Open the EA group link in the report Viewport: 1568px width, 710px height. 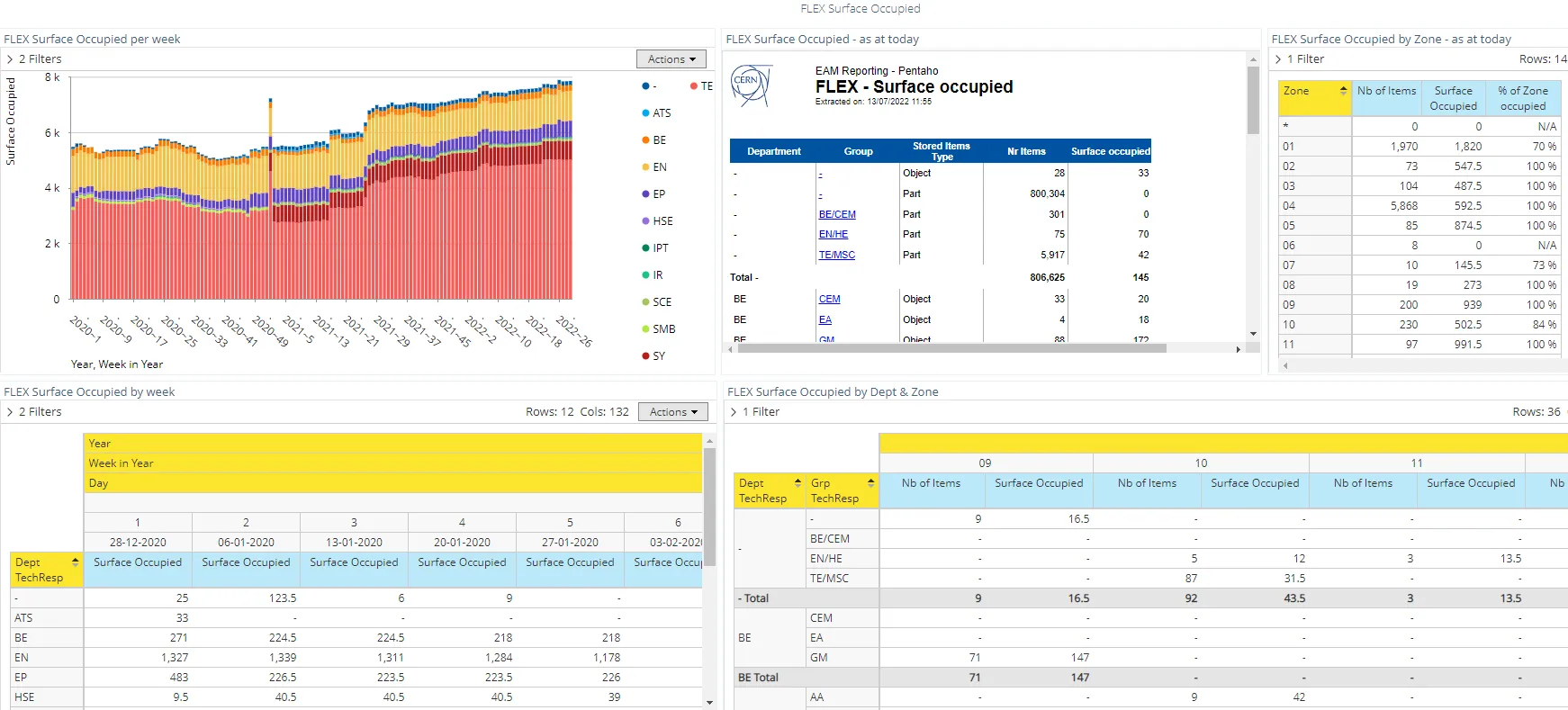[x=825, y=319]
